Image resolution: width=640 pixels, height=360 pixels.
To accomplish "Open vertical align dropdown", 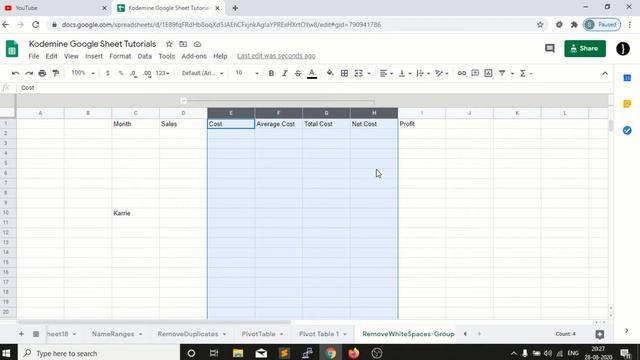I will point(405,73).
